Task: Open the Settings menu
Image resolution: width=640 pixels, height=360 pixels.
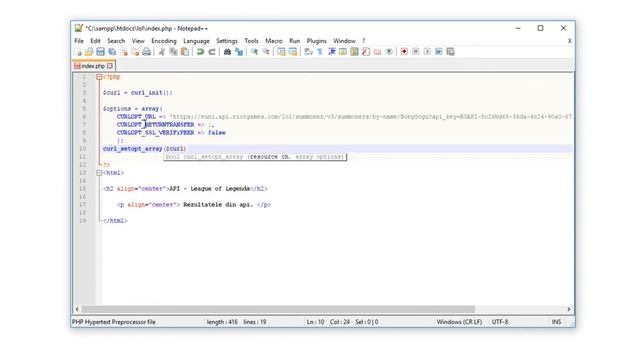Action: (x=227, y=41)
